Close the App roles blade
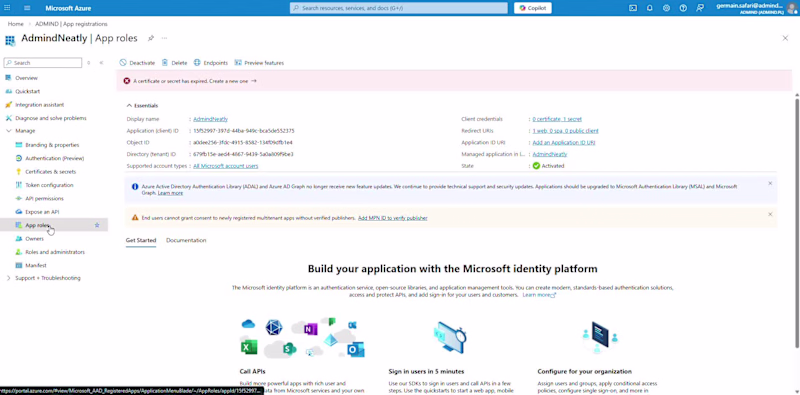This screenshot has height=395, width=800. [x=785, y=38]
